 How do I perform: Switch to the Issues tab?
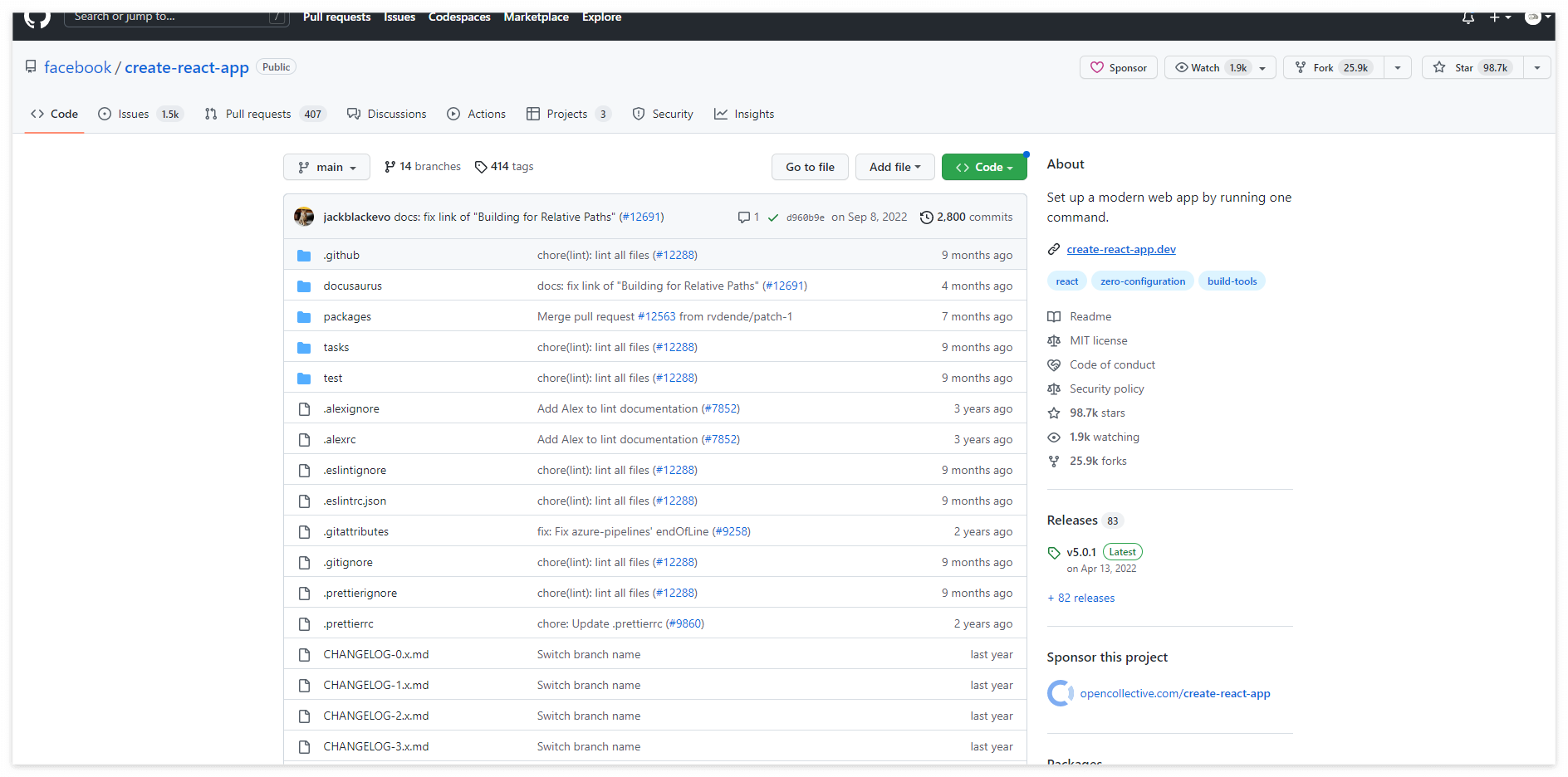[x=140, y=114]
